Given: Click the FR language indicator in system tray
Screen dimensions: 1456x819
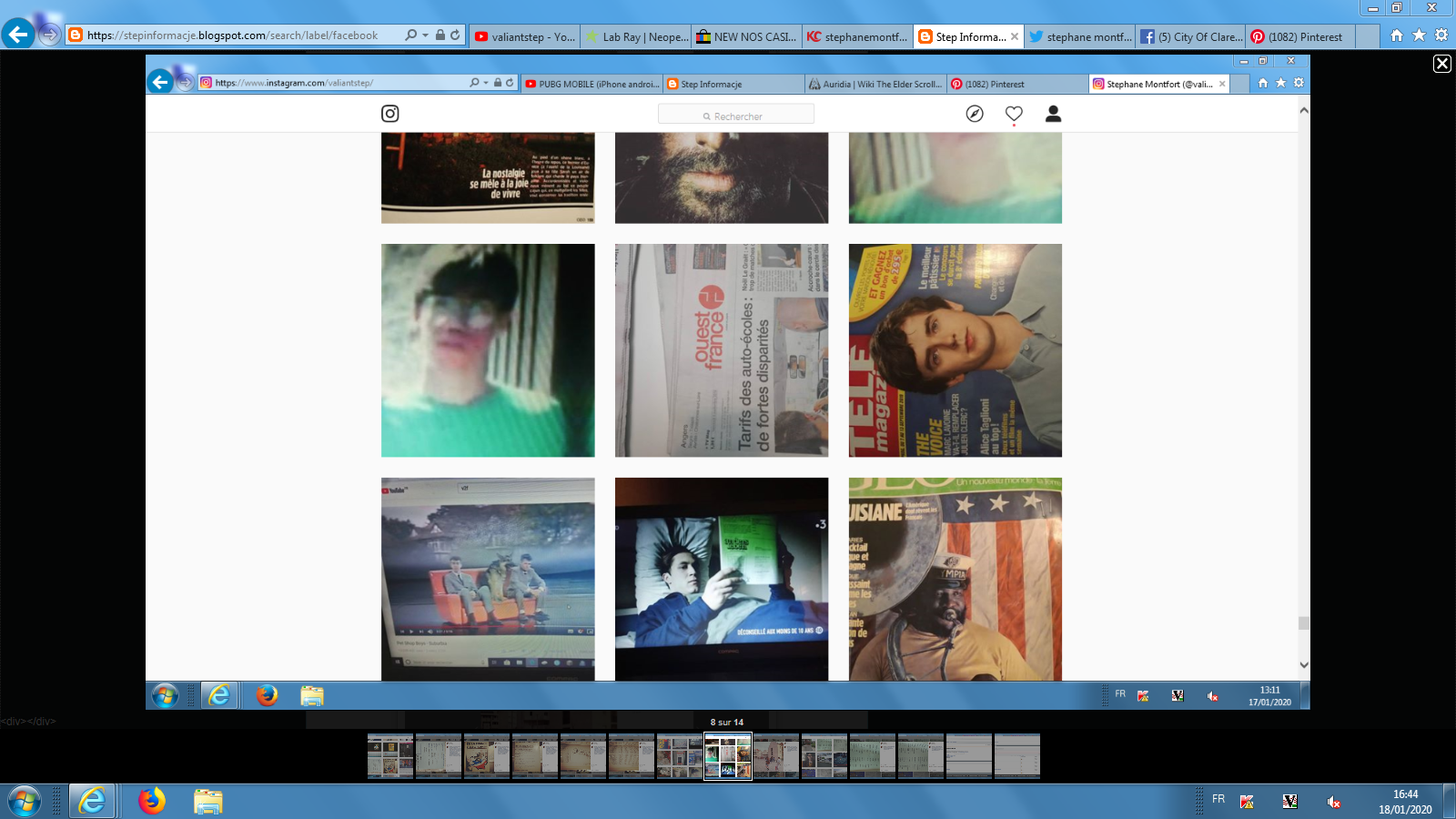Looking at the screenshot, I should (1218, 799).
